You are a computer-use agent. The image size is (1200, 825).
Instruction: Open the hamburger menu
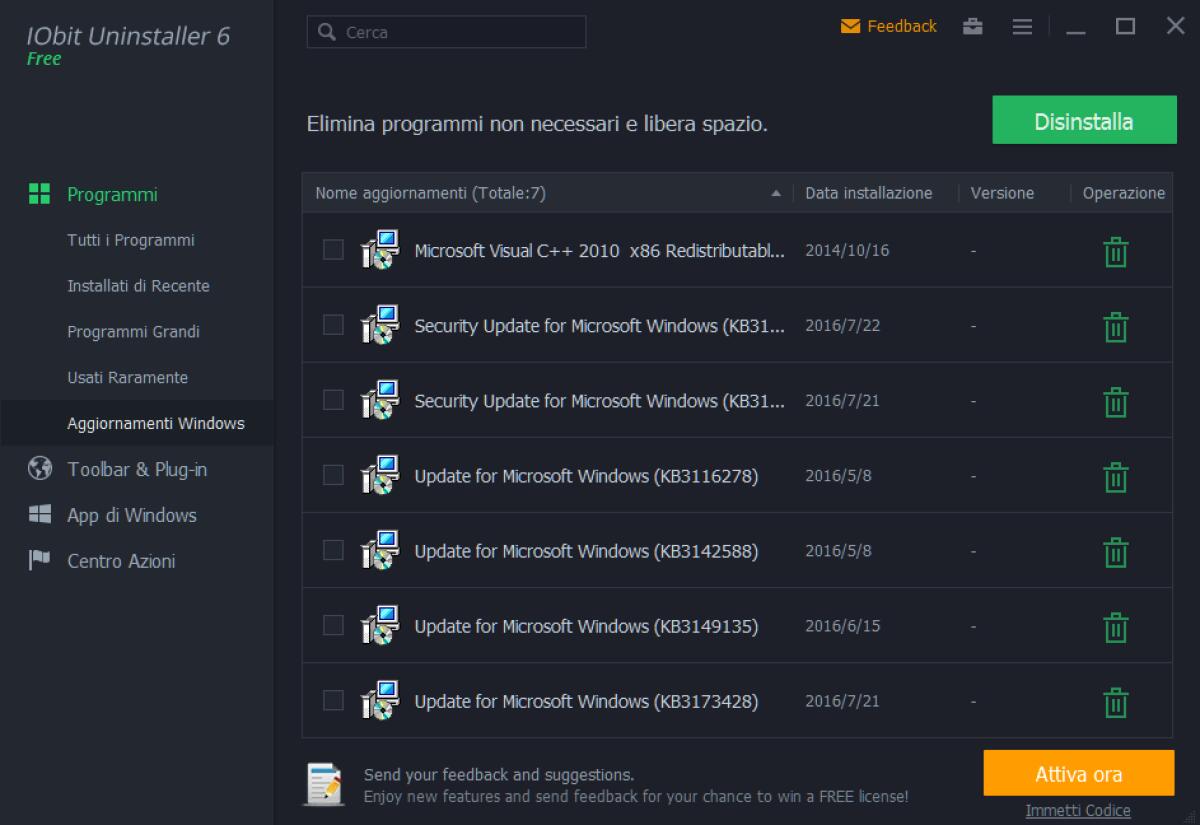1022,27
